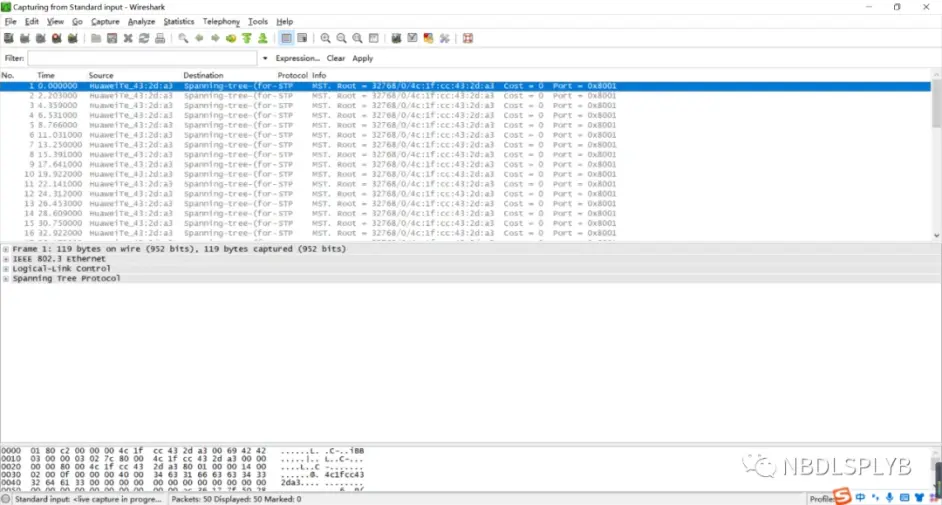Image resolution: width=942 pixels, height=505 pixels.
Task: Open coloring rules toolbar icon
Action: pos(428,38)
